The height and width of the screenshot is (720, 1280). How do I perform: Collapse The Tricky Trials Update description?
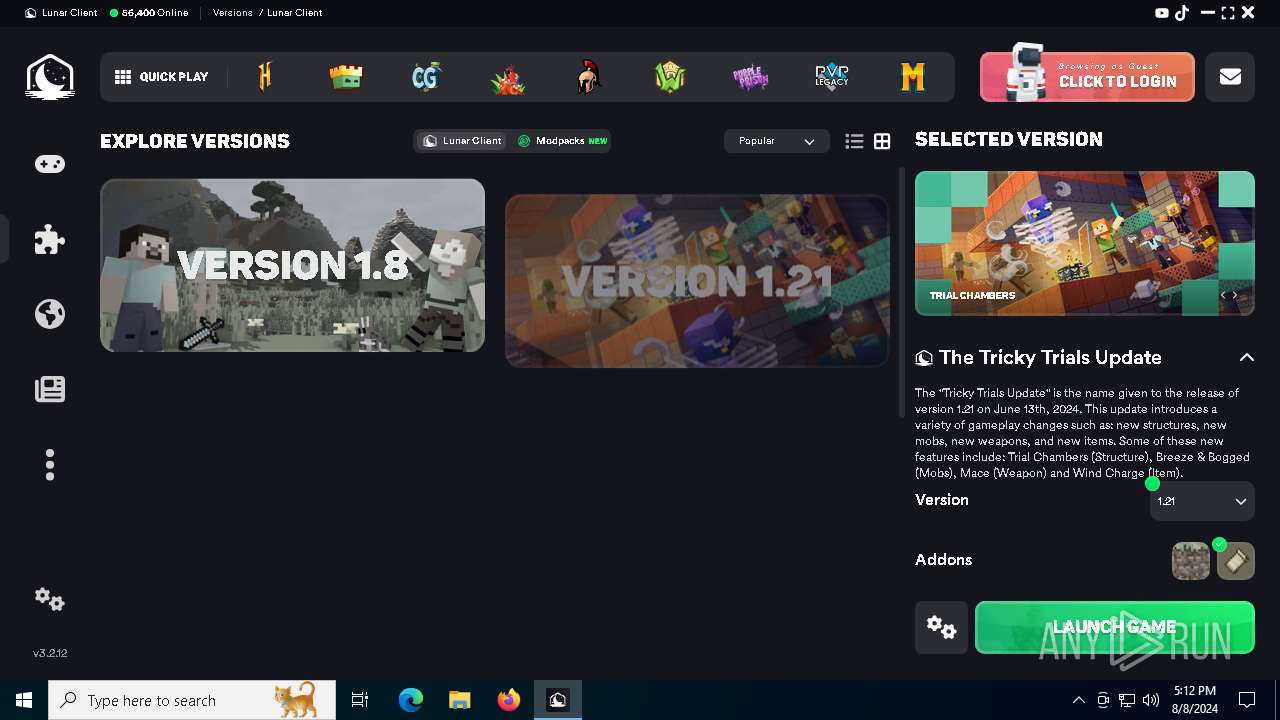pos(1246,357)
